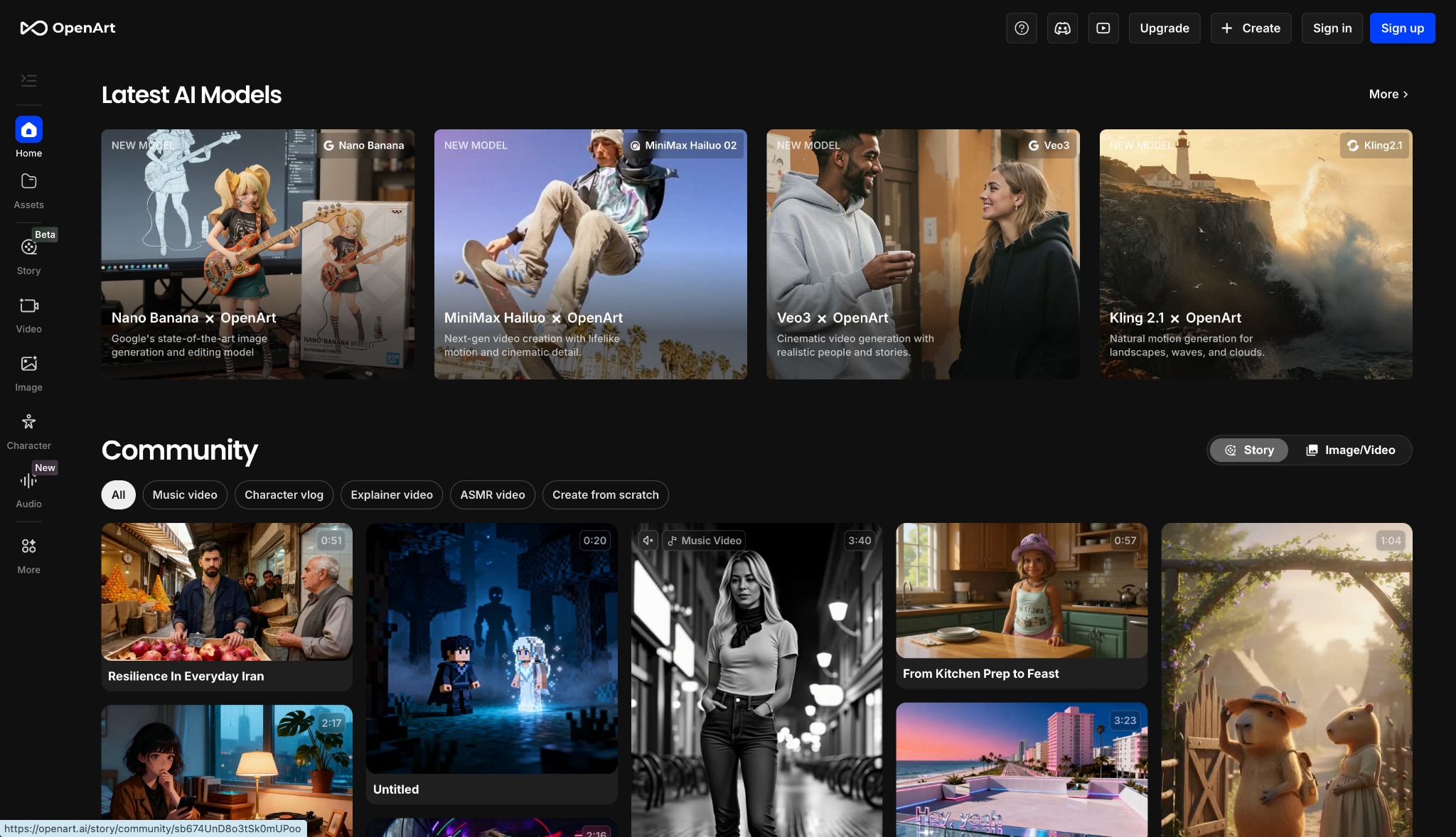Click the Sign up button

(x=1401, y=28)
